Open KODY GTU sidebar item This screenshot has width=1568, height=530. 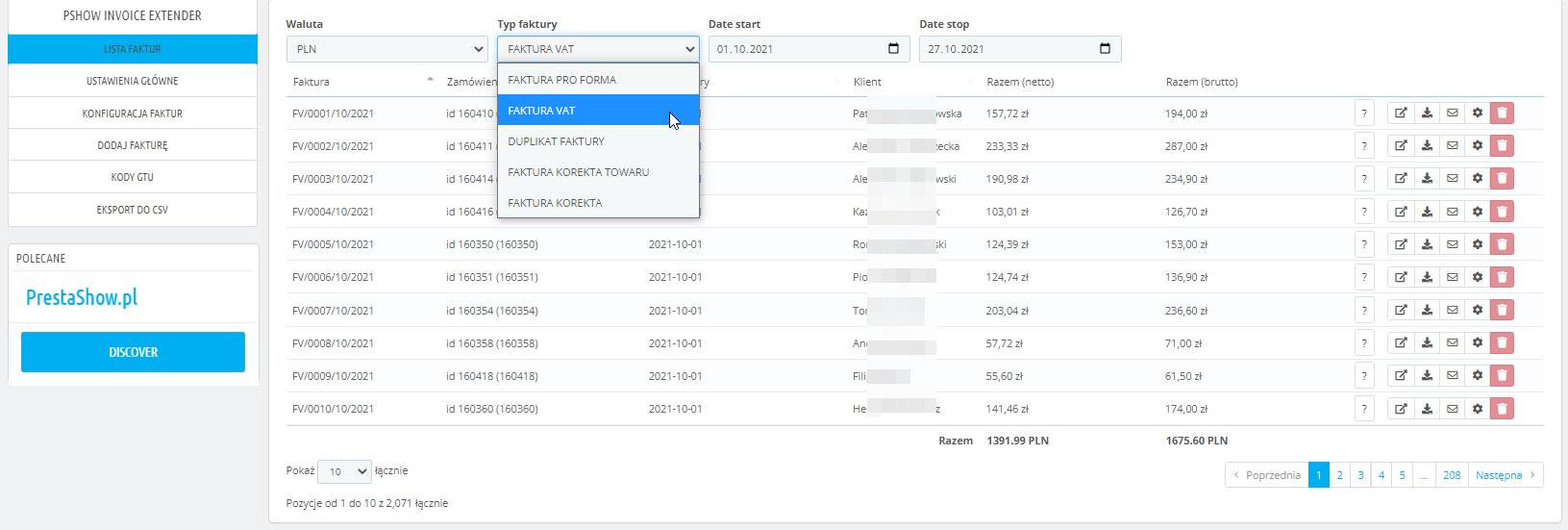tap(133, 177)
